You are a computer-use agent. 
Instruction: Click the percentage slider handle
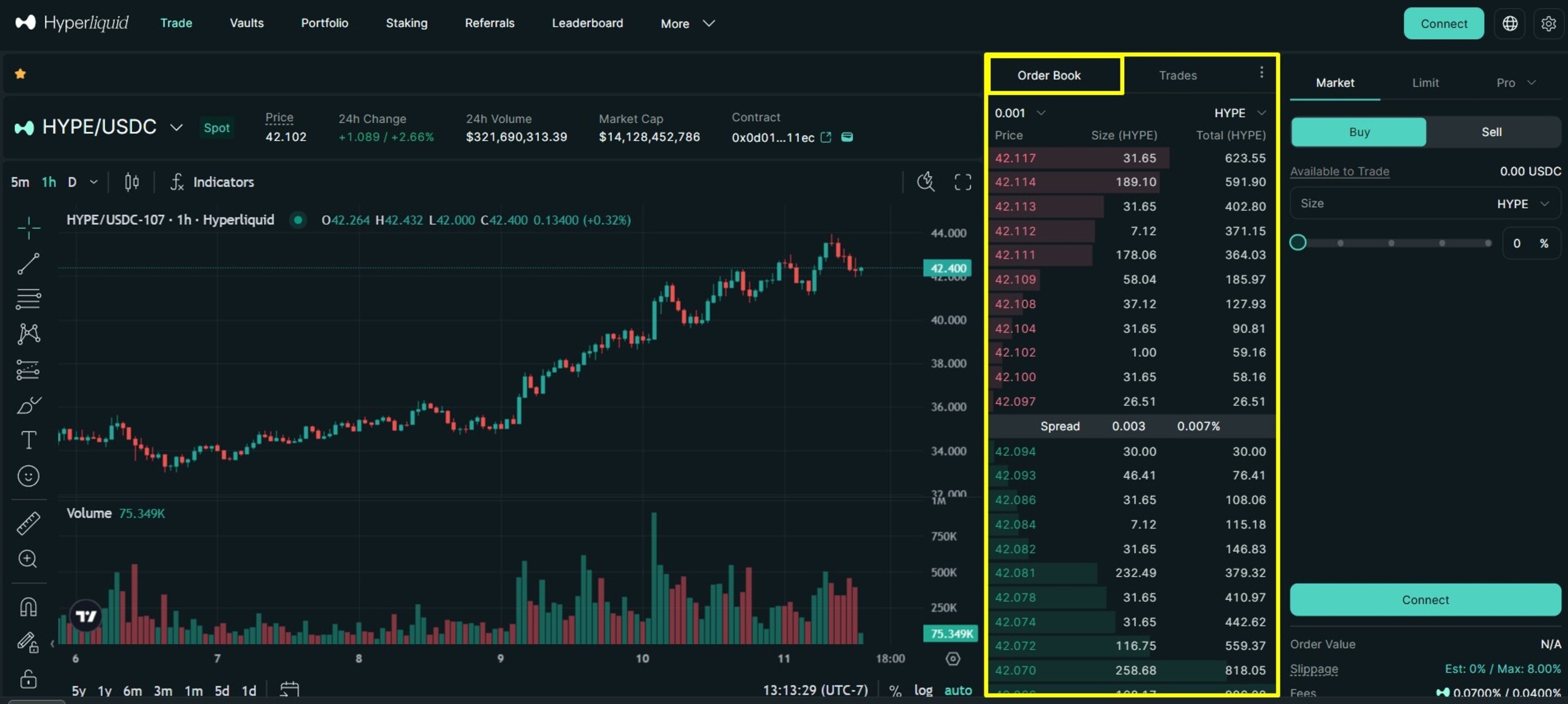click(1297, 243)
